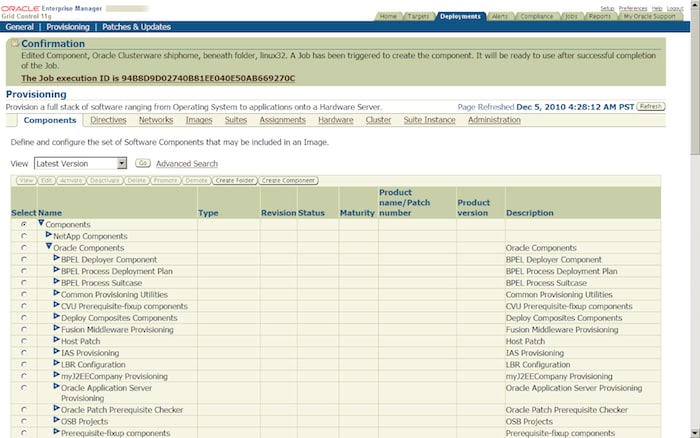The image size is (700, 438).
Task: Expand the BPEL Process Suitcase node
Action: tap(57, 281)
